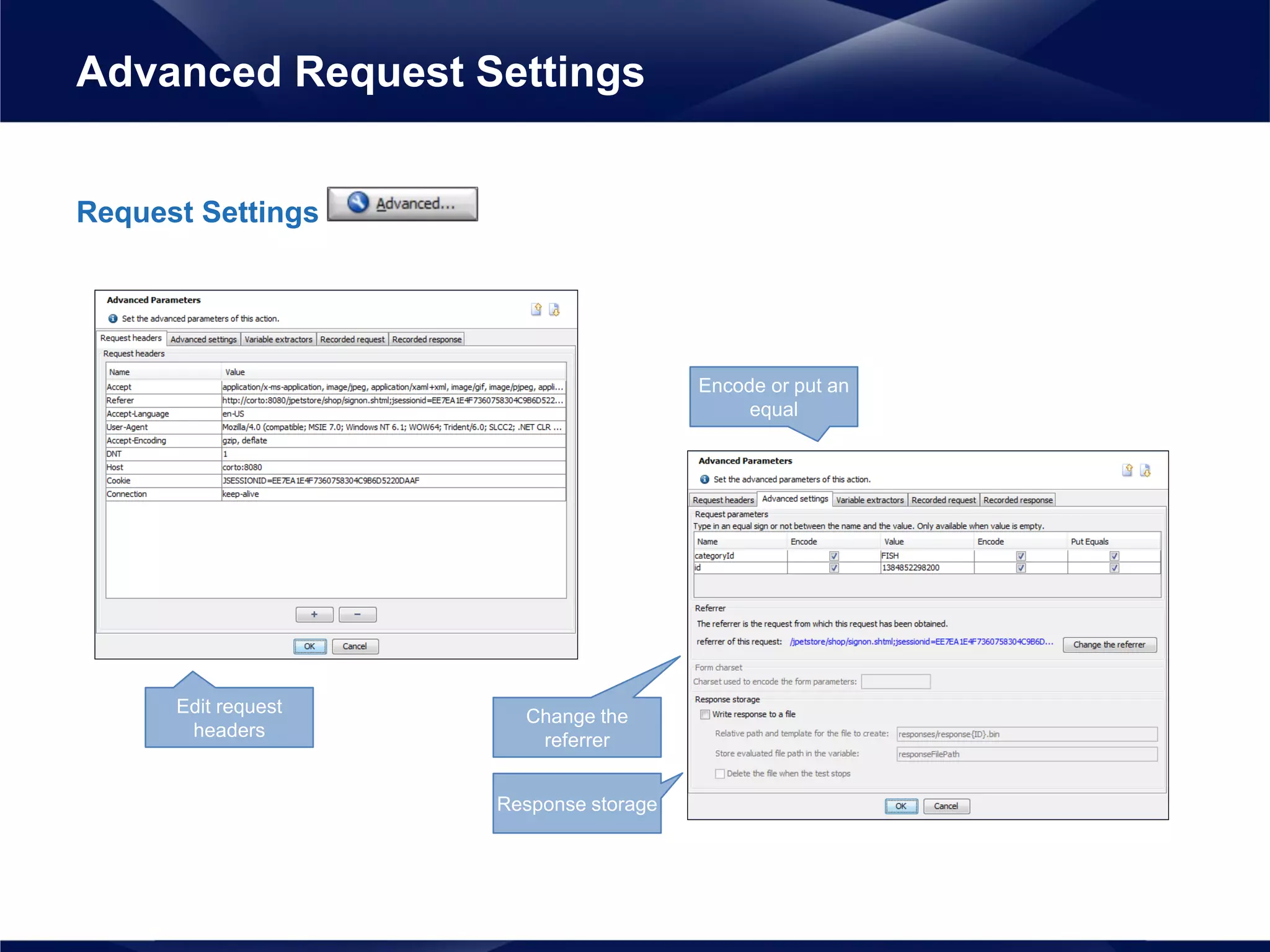
Task: Click the FISH value cell
Action: point(927,556)
